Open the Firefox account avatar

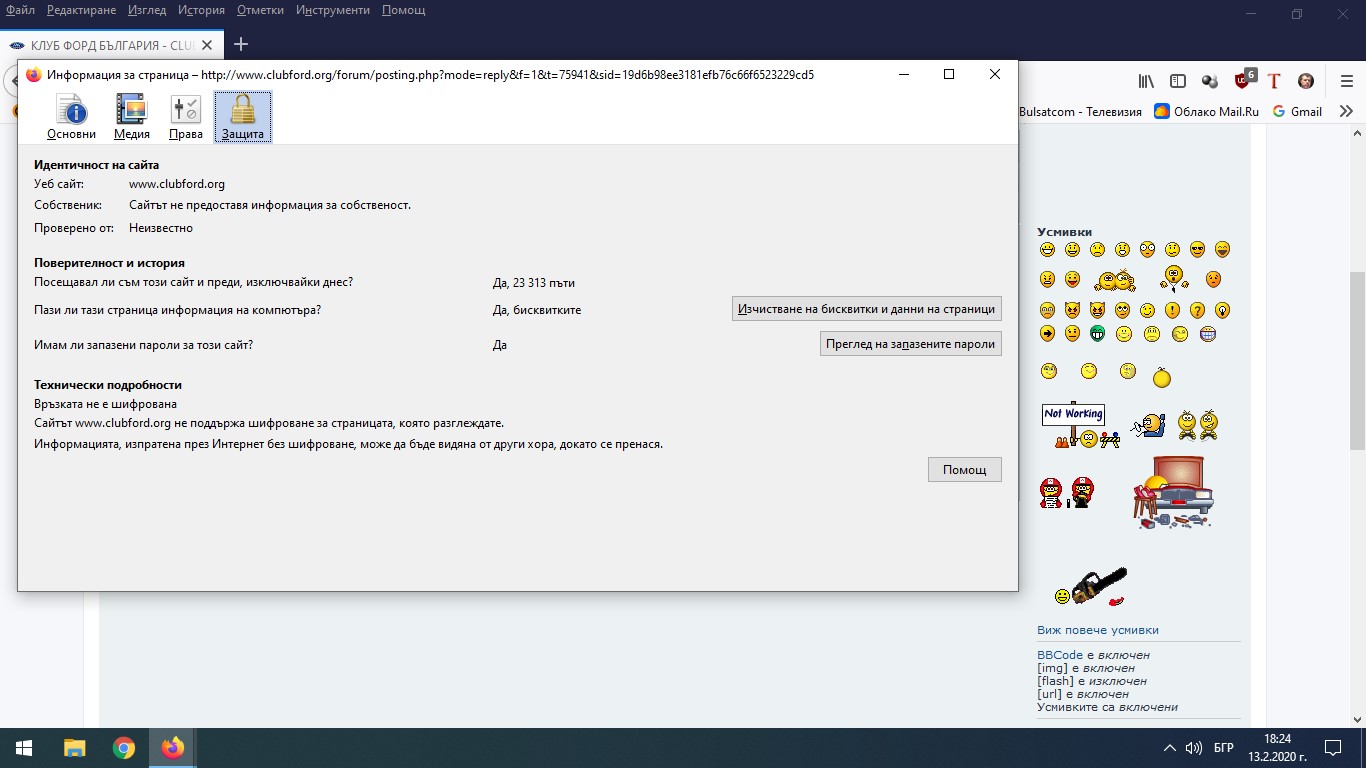(1306, 81)
